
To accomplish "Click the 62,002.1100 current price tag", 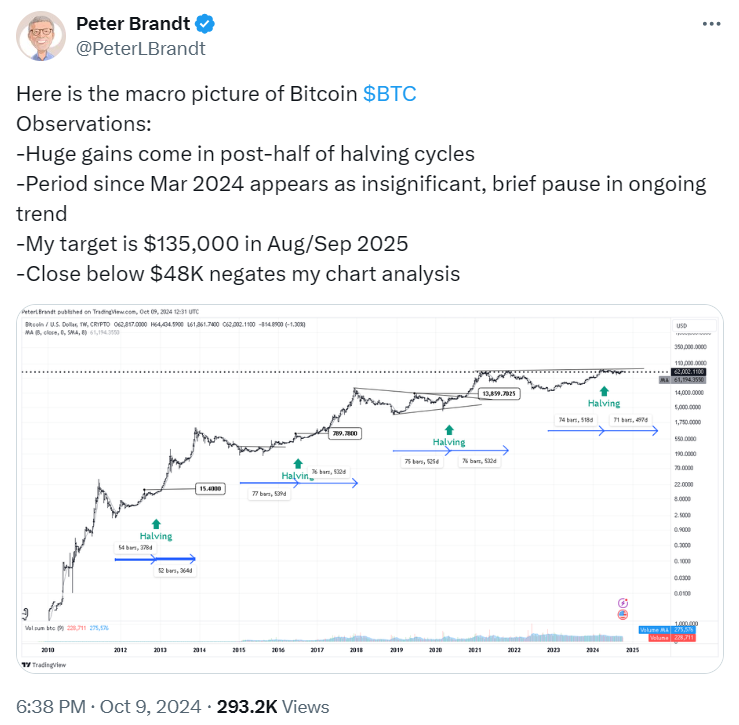I will 689,372.
